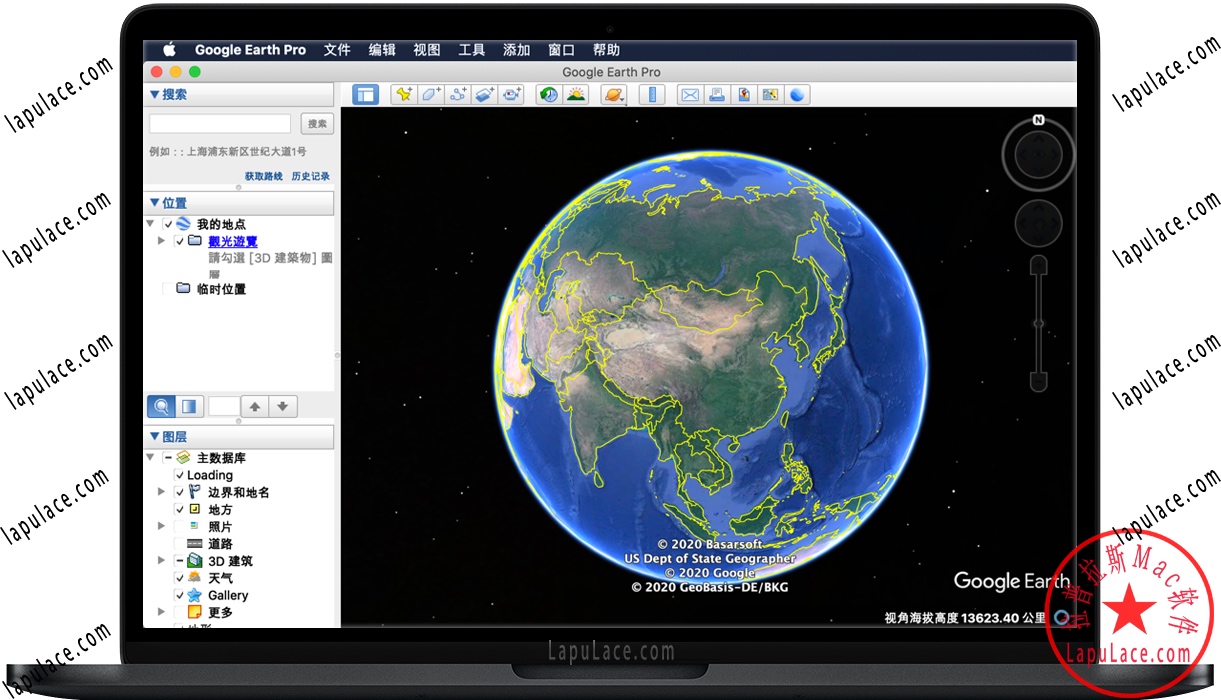Screen dimensions: 1221x700
Task: Open the 工具 menu
Action: 471,50
